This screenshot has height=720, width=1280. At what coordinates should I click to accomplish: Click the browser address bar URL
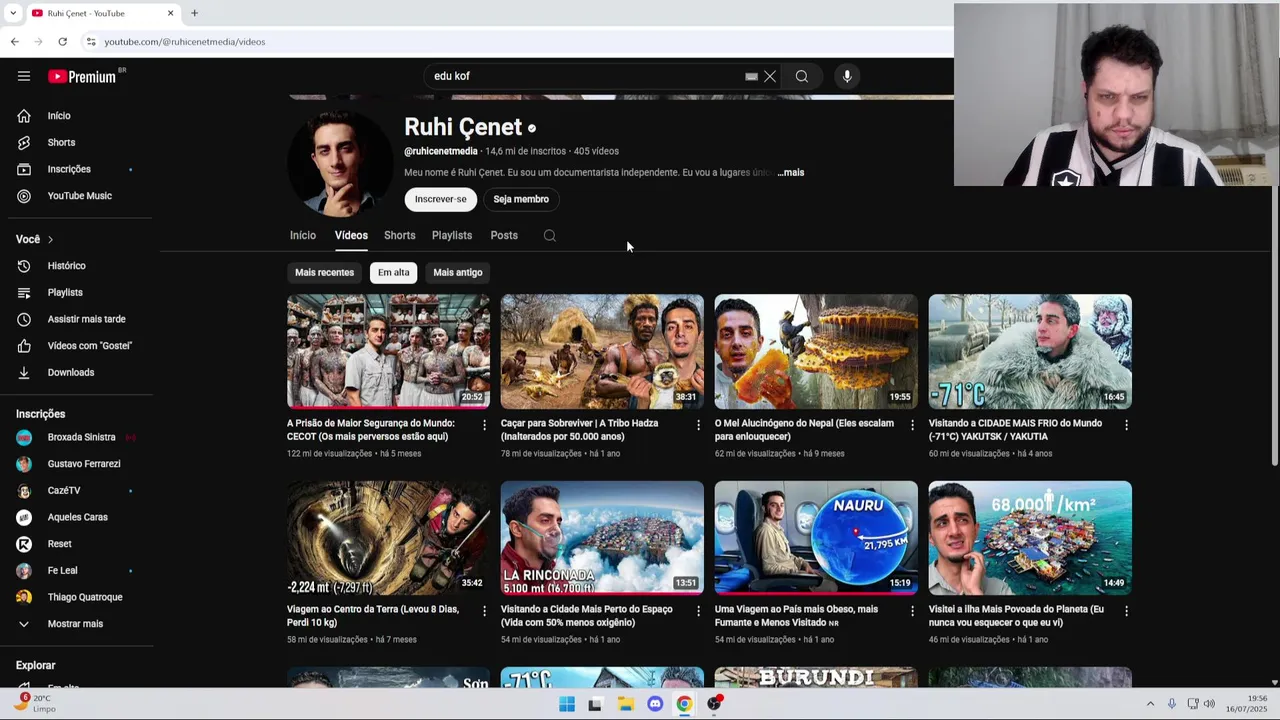point(185,42)
